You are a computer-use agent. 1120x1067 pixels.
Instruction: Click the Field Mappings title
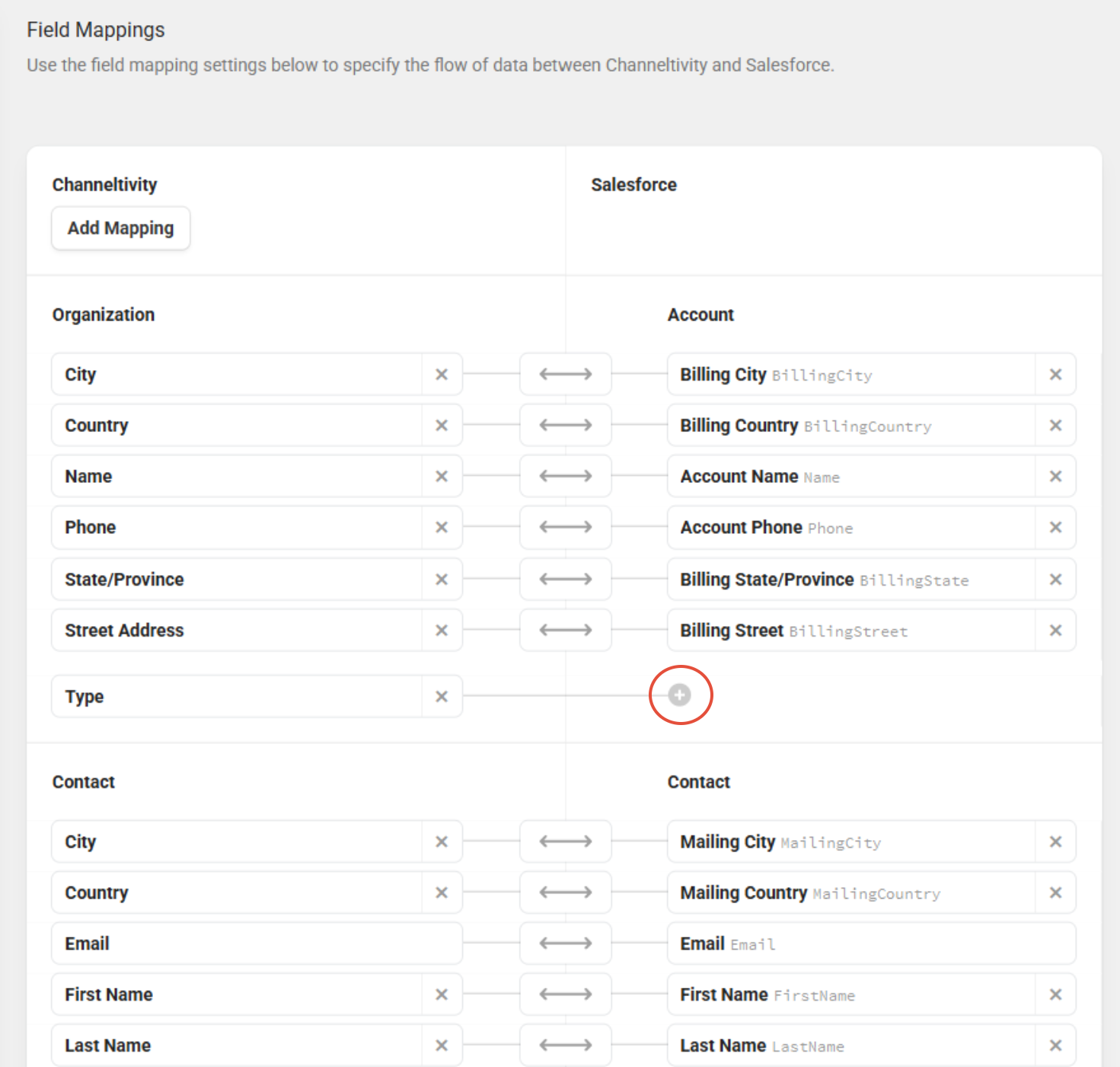coord(96,30)
